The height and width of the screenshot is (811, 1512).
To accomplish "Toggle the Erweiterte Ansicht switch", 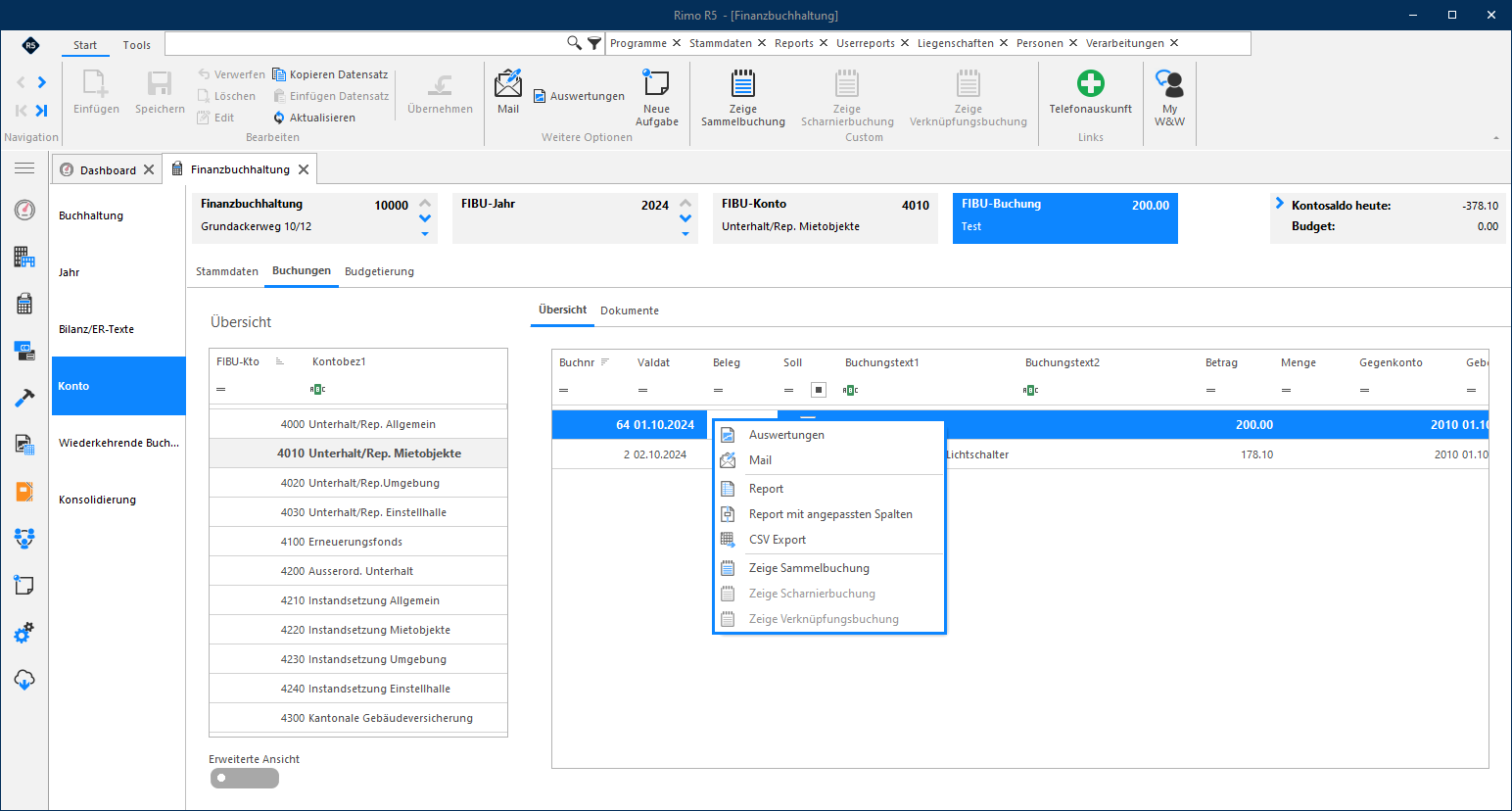I will 245,778.
